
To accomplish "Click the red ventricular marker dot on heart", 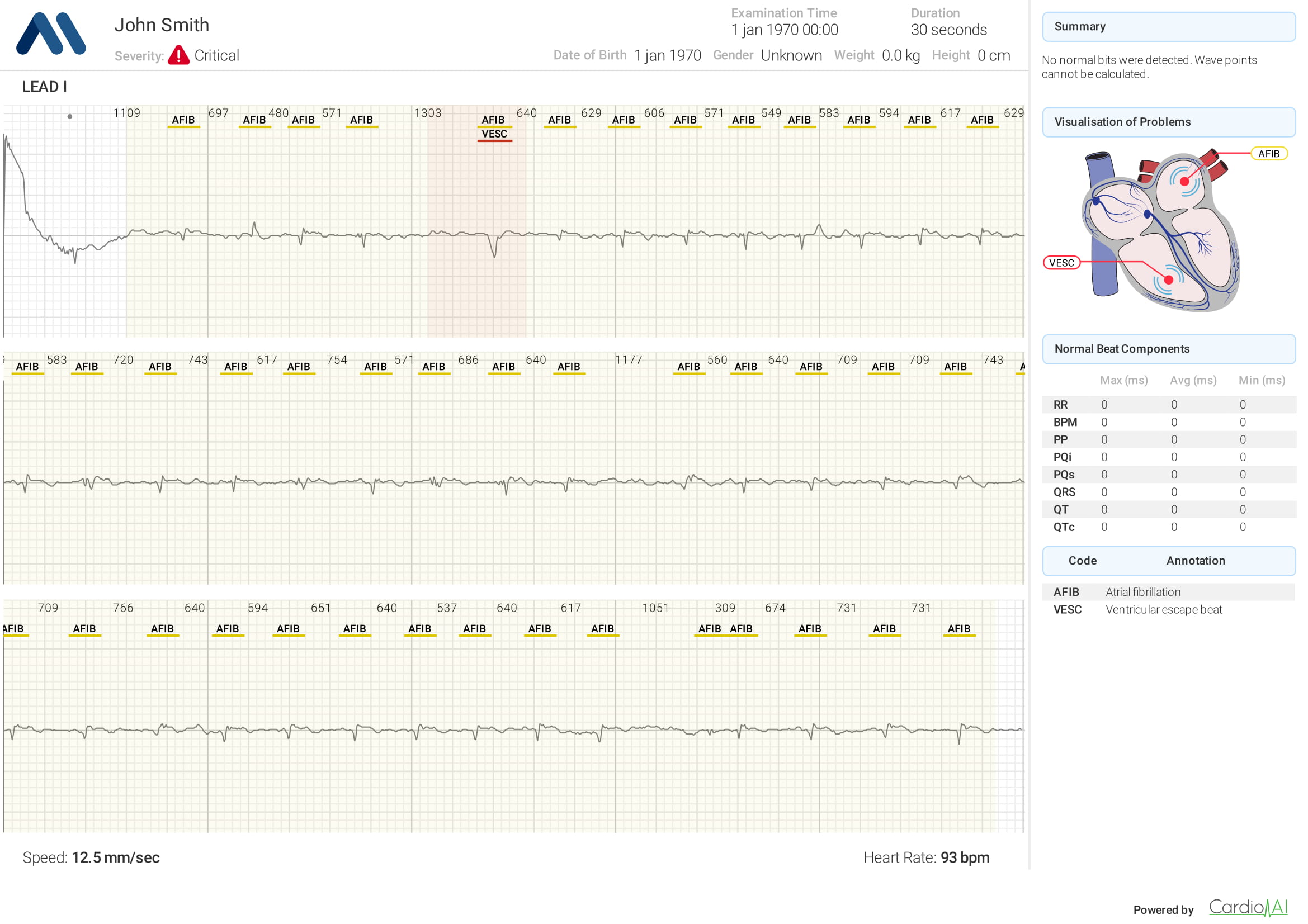I will [1168, 279].
